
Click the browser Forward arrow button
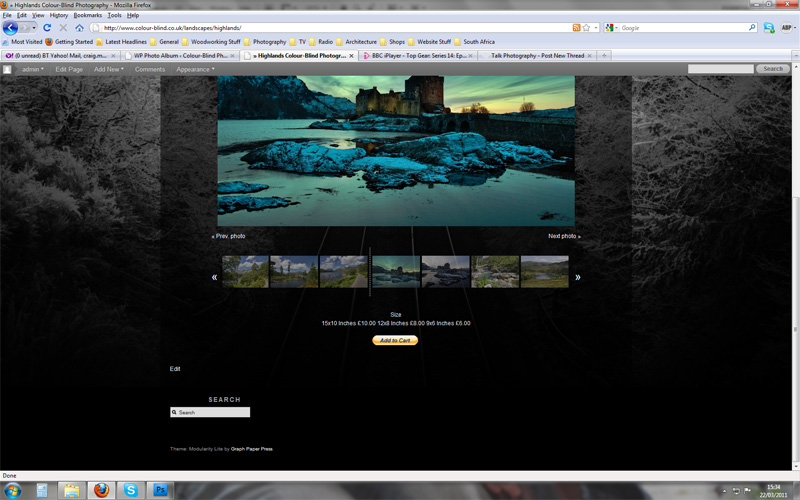(x=24, y=28)
